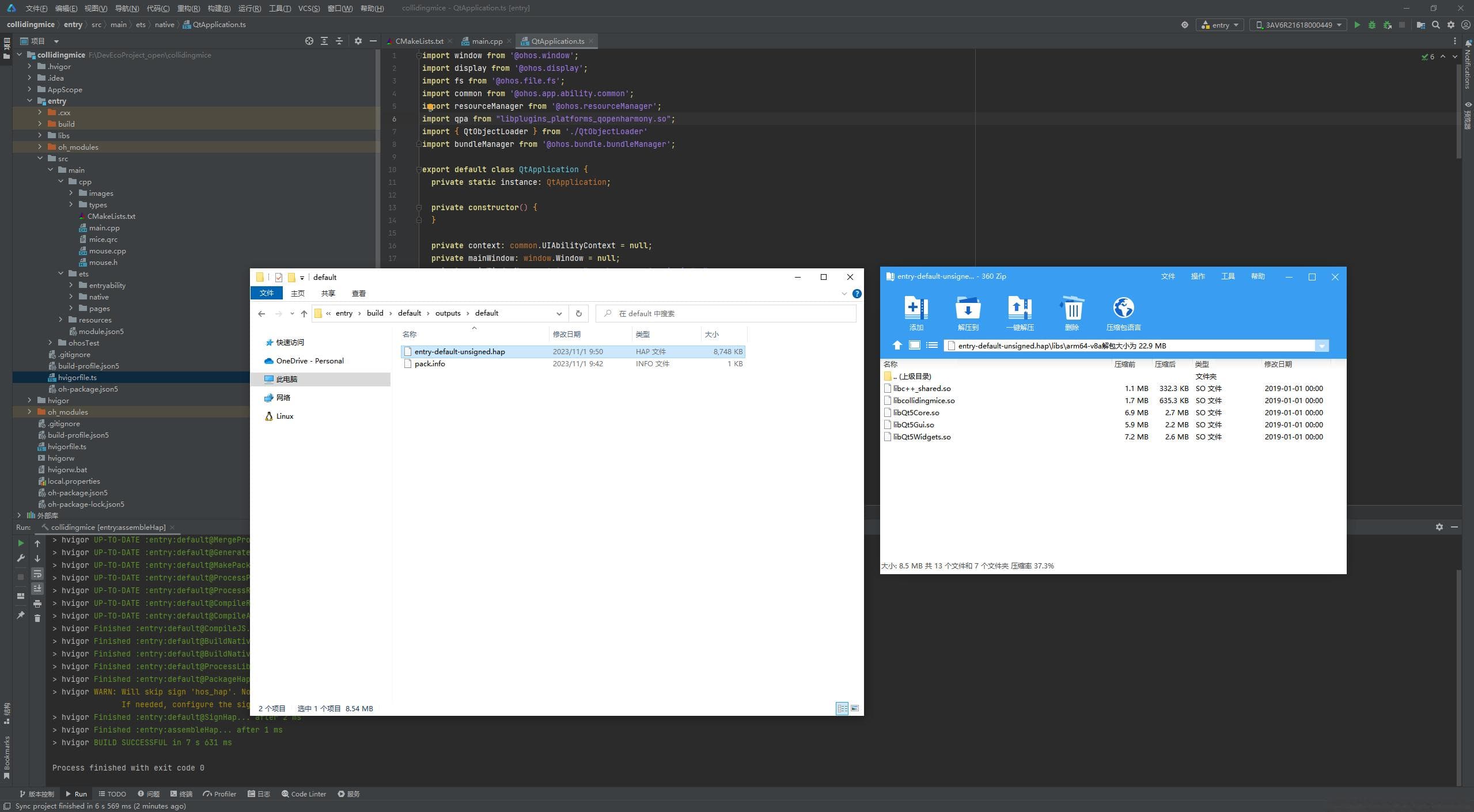Open Explorer help question mark icon

(857, 294)
